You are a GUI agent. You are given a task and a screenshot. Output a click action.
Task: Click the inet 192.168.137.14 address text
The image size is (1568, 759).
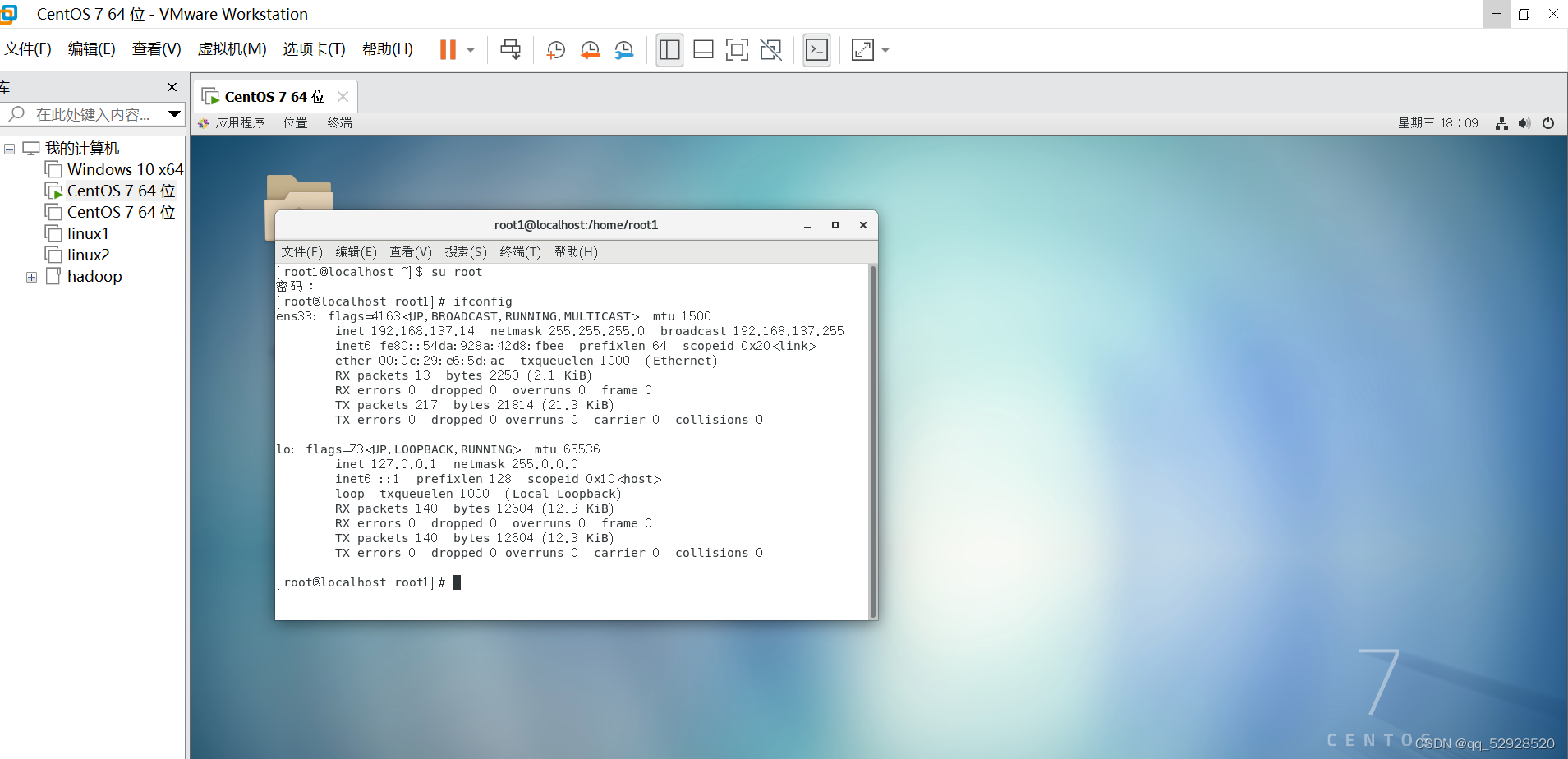(405, 331)
